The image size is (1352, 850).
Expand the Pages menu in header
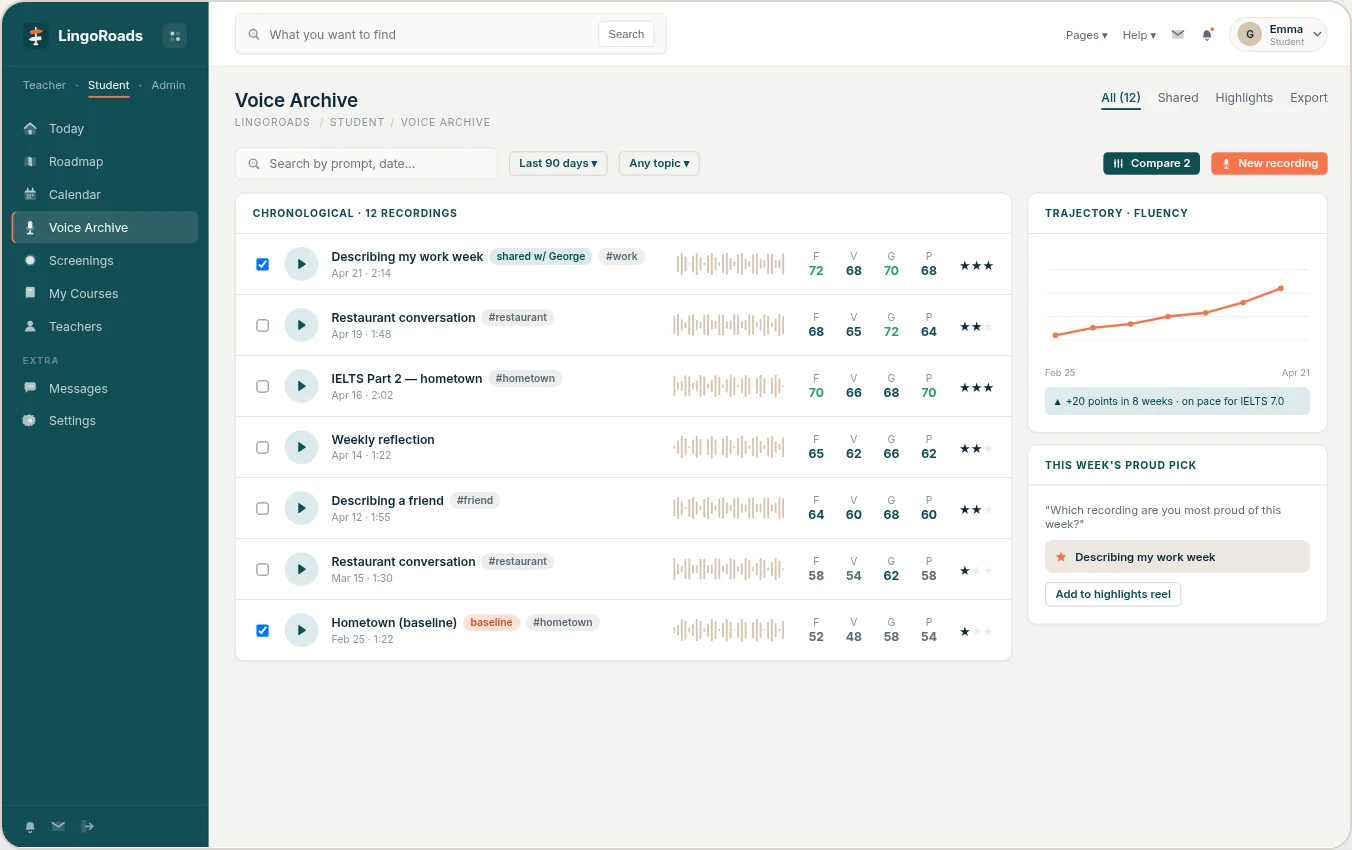pos(1086,35)
